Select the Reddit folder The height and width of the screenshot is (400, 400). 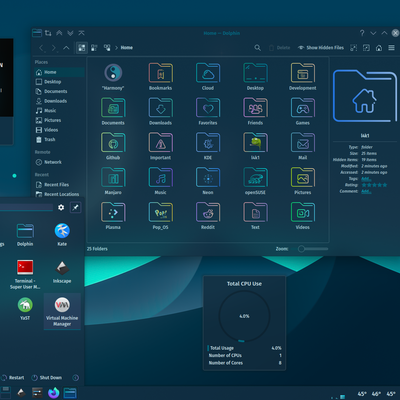pos(208,216)
